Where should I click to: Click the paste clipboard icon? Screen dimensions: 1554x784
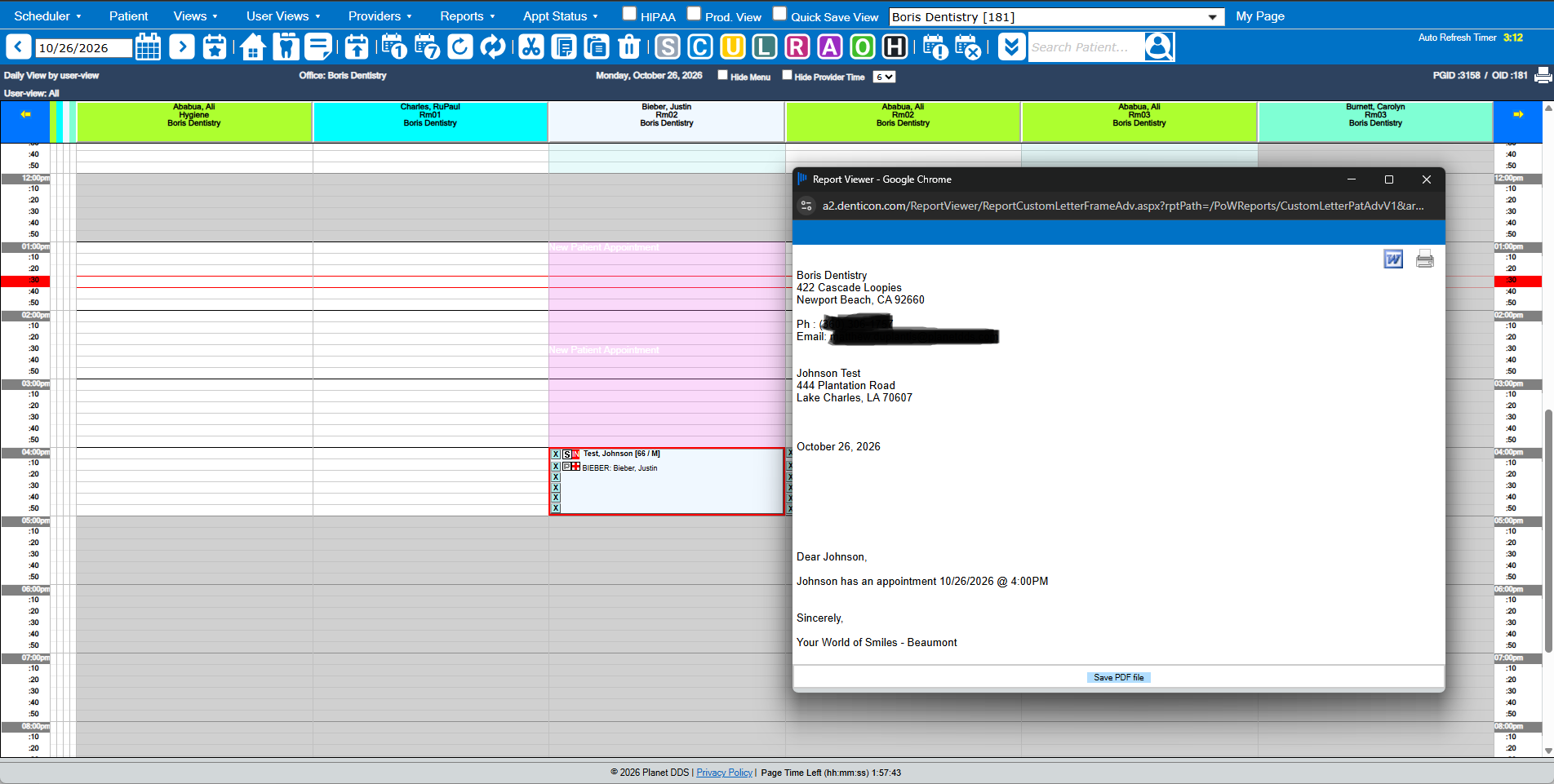597,47
